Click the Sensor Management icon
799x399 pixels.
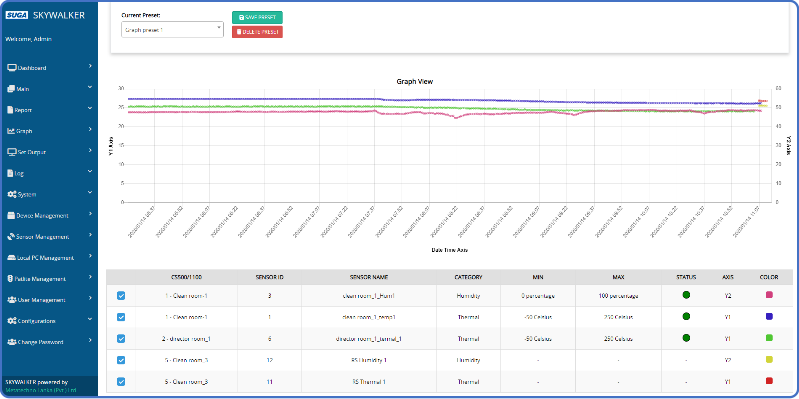click(11, 237)
